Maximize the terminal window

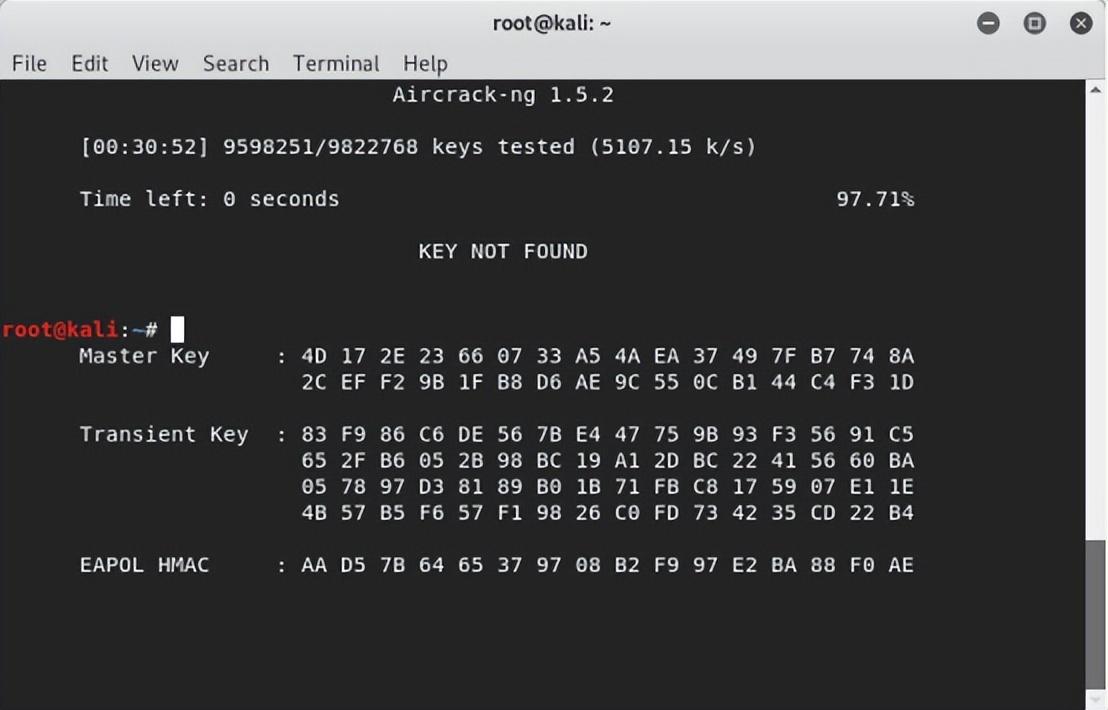coord(1035,23)
